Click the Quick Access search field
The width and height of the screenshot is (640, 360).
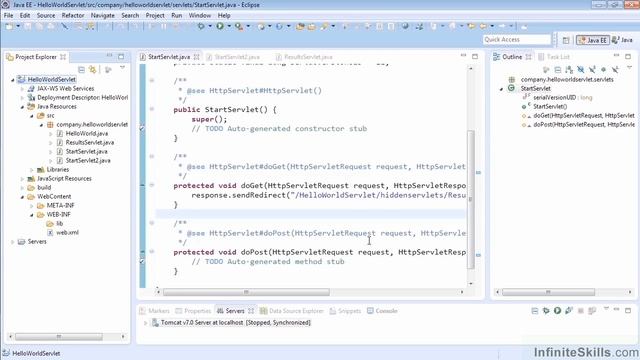(517, 40)
